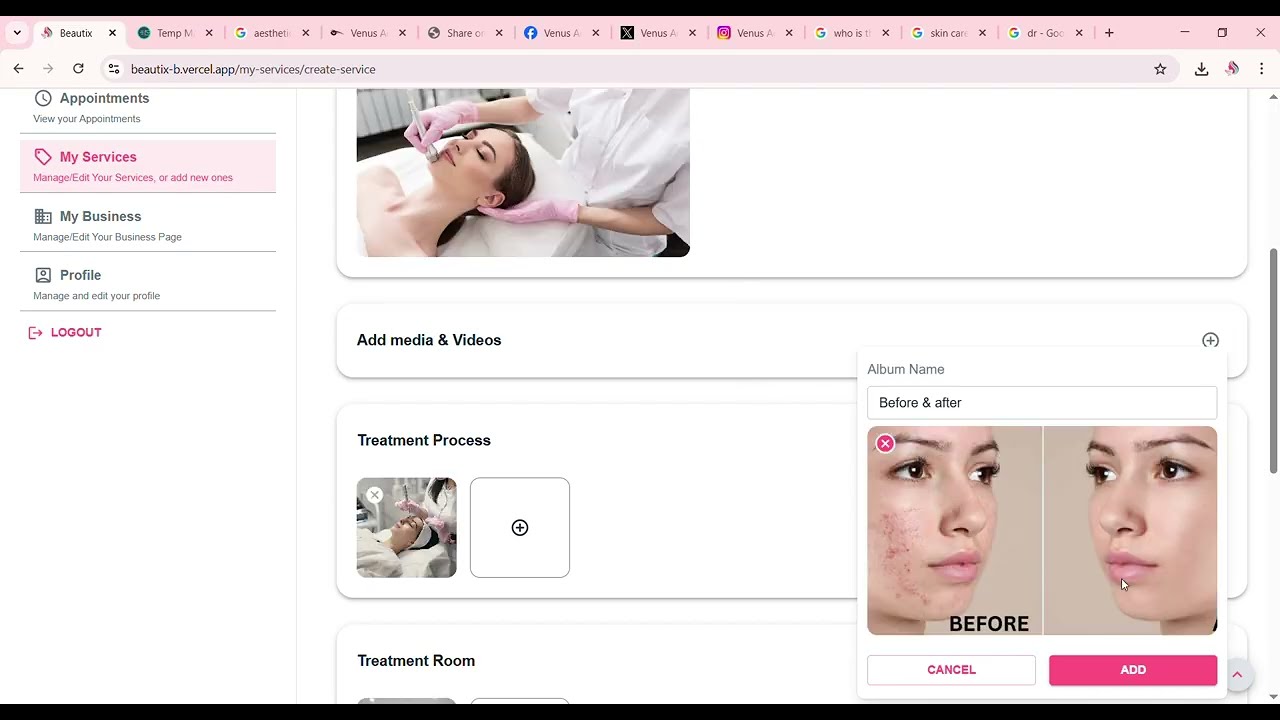Click the My Business building icon
1280x720 pixels.
click(43, 216)
